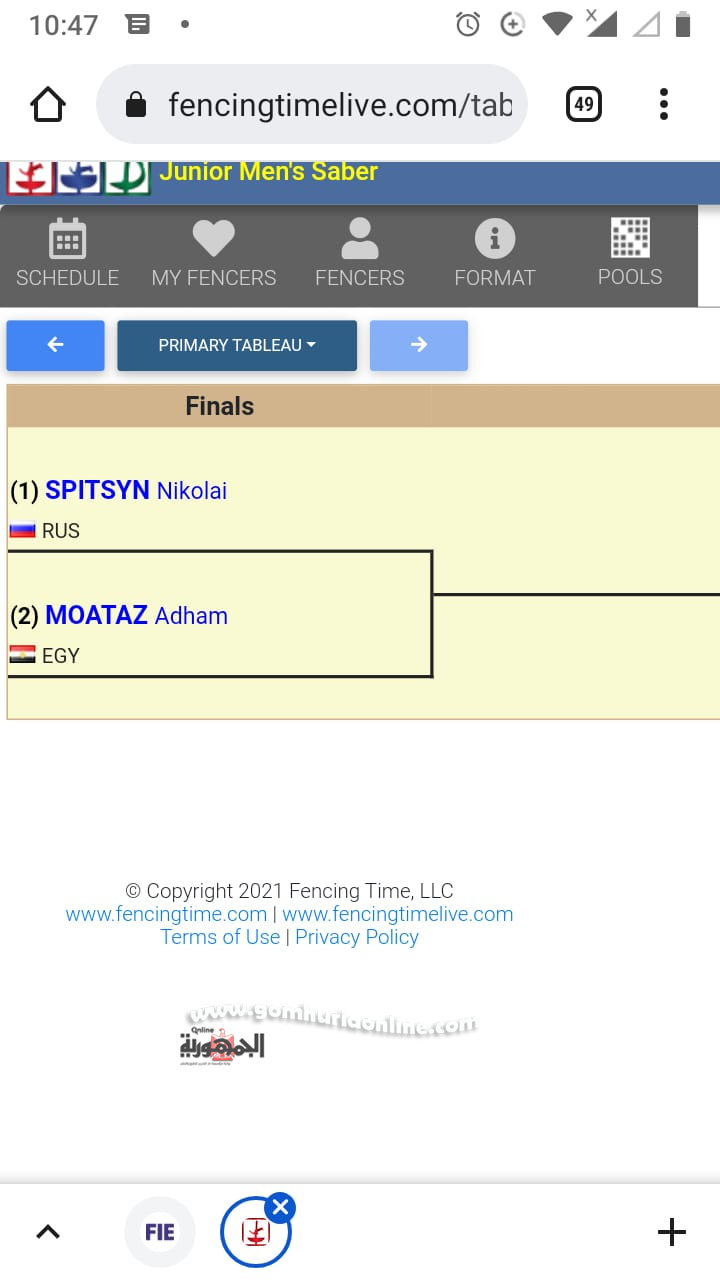Screen dimensions: 720x1280
Task: Open the browser tab switcher showing 49
Action: [584, 104]
